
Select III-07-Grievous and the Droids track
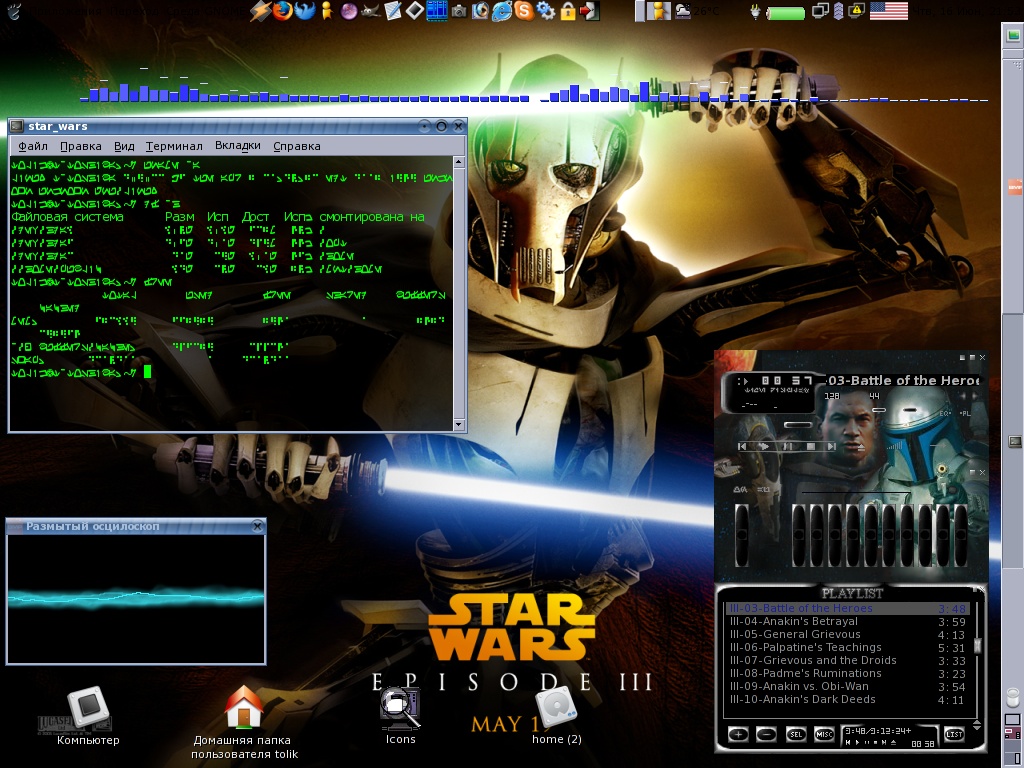(x=847, y=661)
